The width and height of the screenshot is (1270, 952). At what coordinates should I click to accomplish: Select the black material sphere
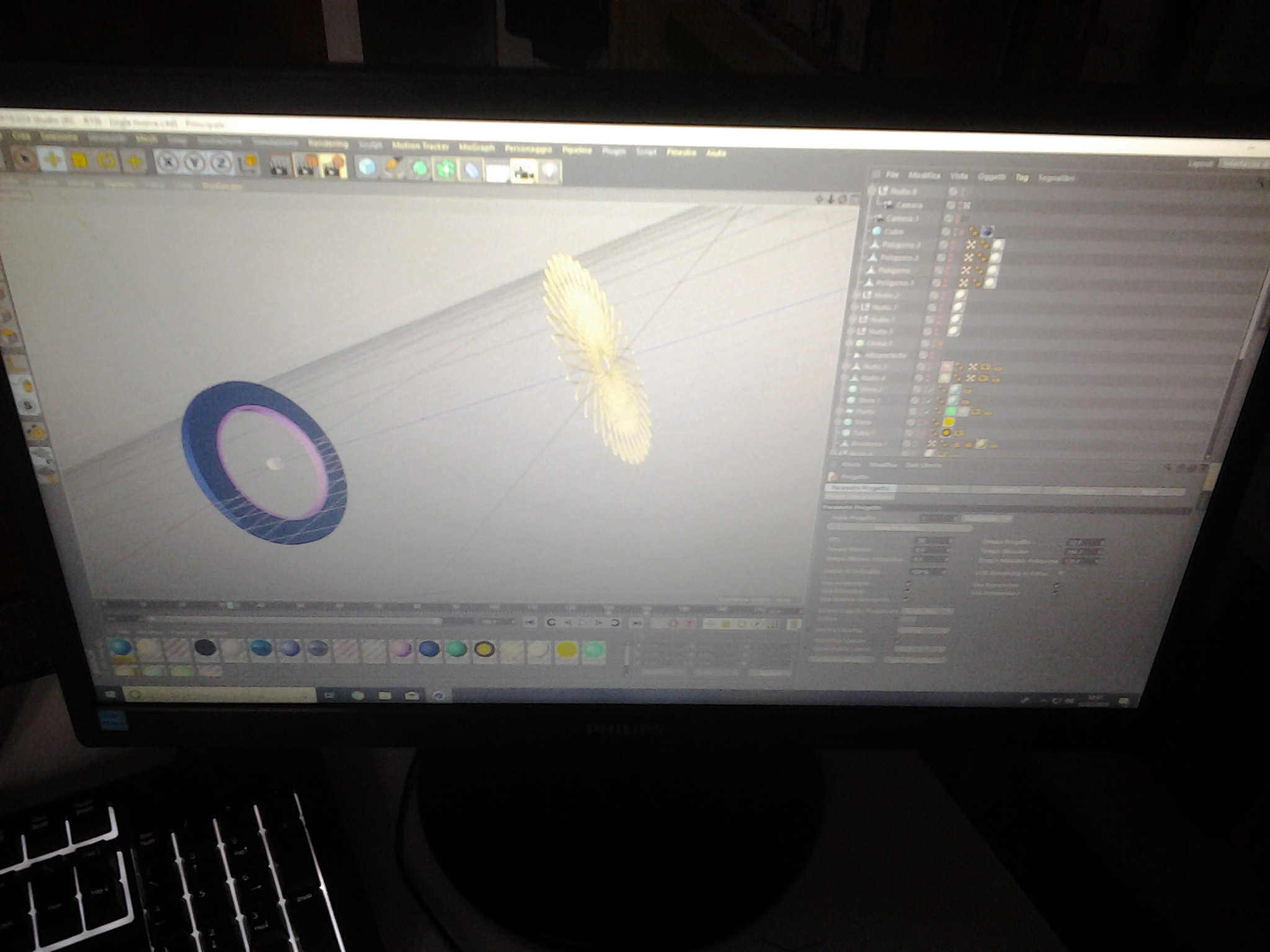[x=205, y=648]
